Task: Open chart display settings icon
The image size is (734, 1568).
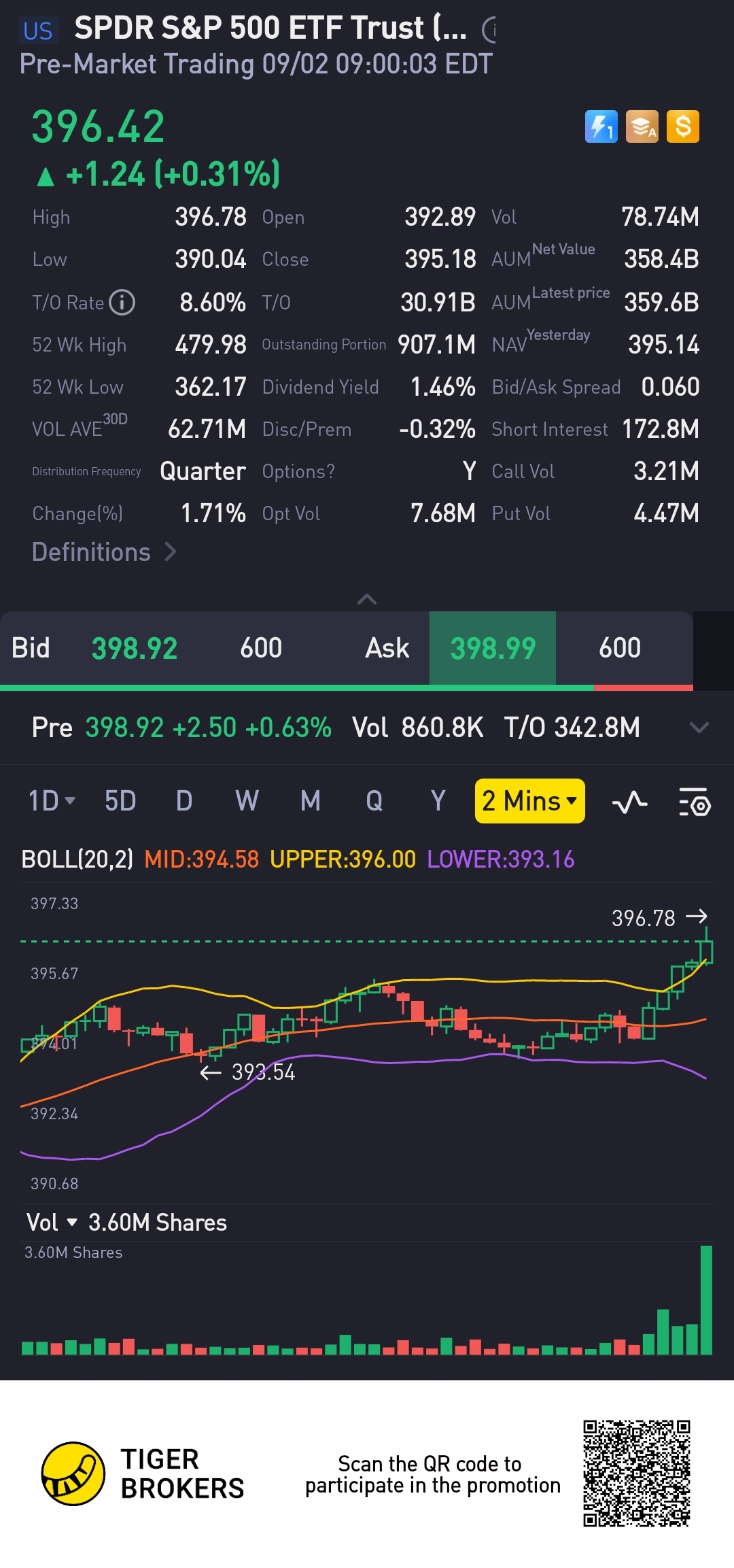Action: pos(694,802)
